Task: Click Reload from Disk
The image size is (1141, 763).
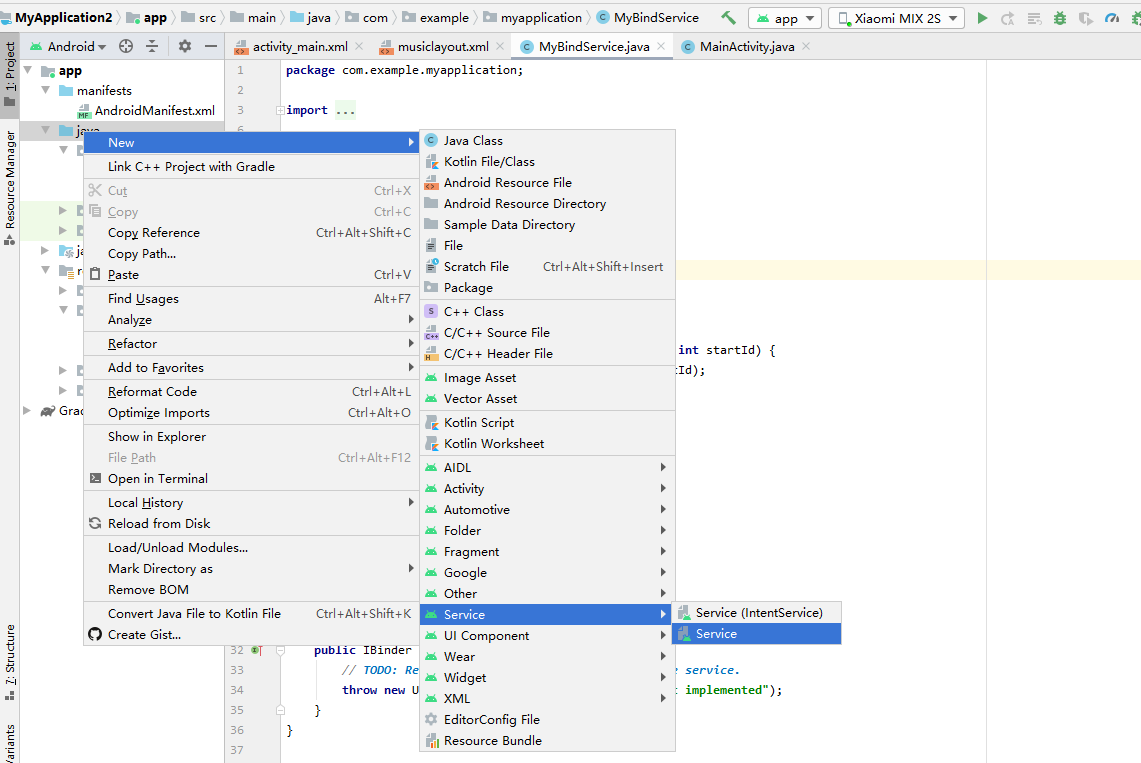Action: [252, 524]
